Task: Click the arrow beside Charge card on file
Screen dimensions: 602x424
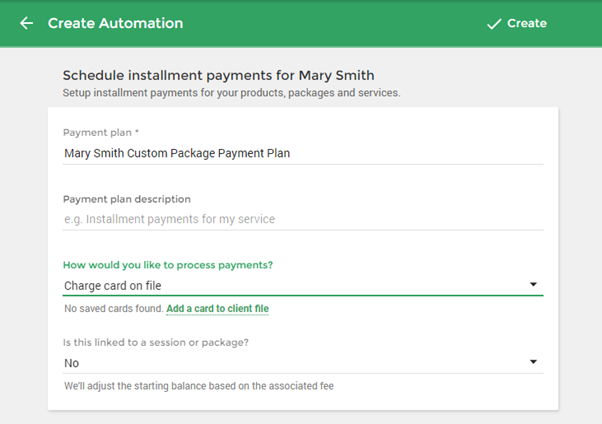Action: pos(533,285)
